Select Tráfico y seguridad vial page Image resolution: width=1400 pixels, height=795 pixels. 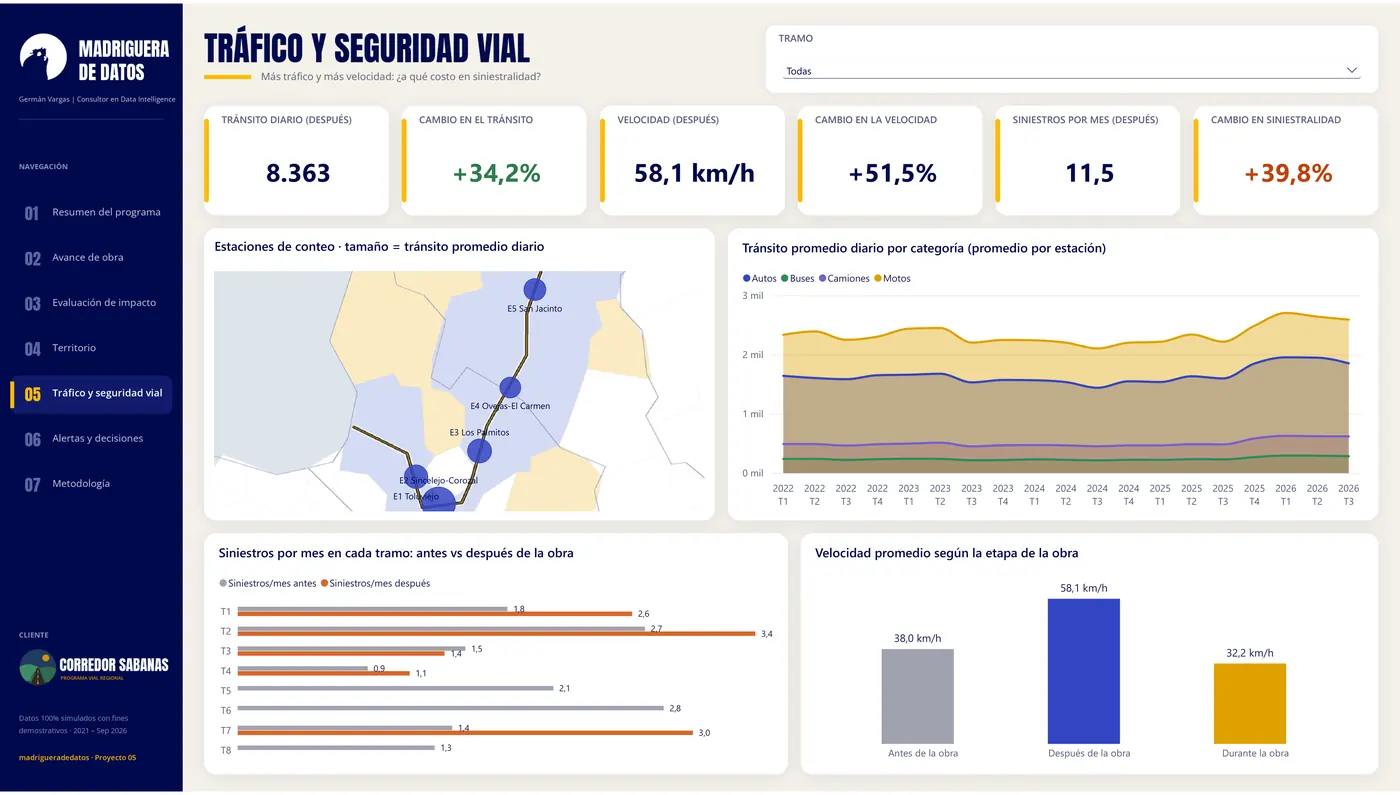[92, 394]
